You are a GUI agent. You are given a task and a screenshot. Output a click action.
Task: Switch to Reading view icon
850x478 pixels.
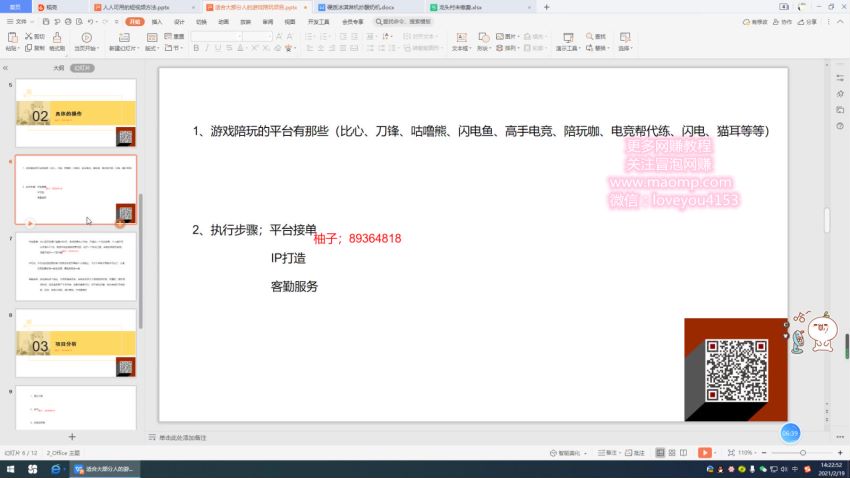[684, 453]
